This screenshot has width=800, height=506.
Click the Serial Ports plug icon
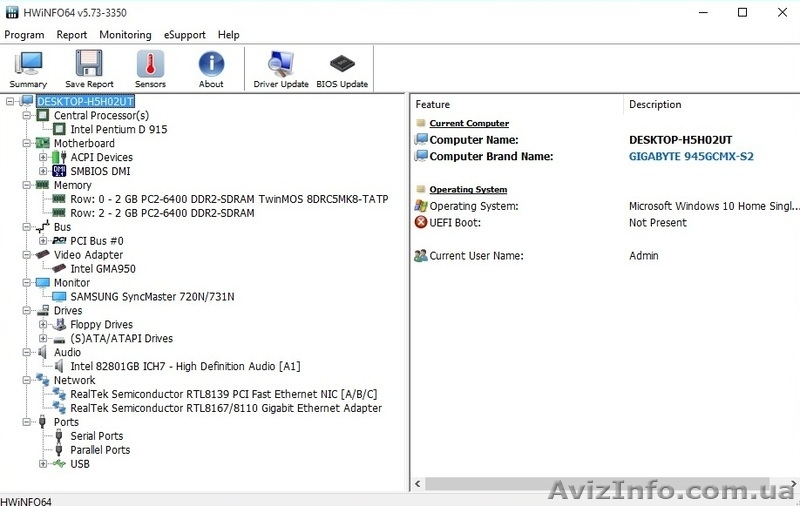59,436
